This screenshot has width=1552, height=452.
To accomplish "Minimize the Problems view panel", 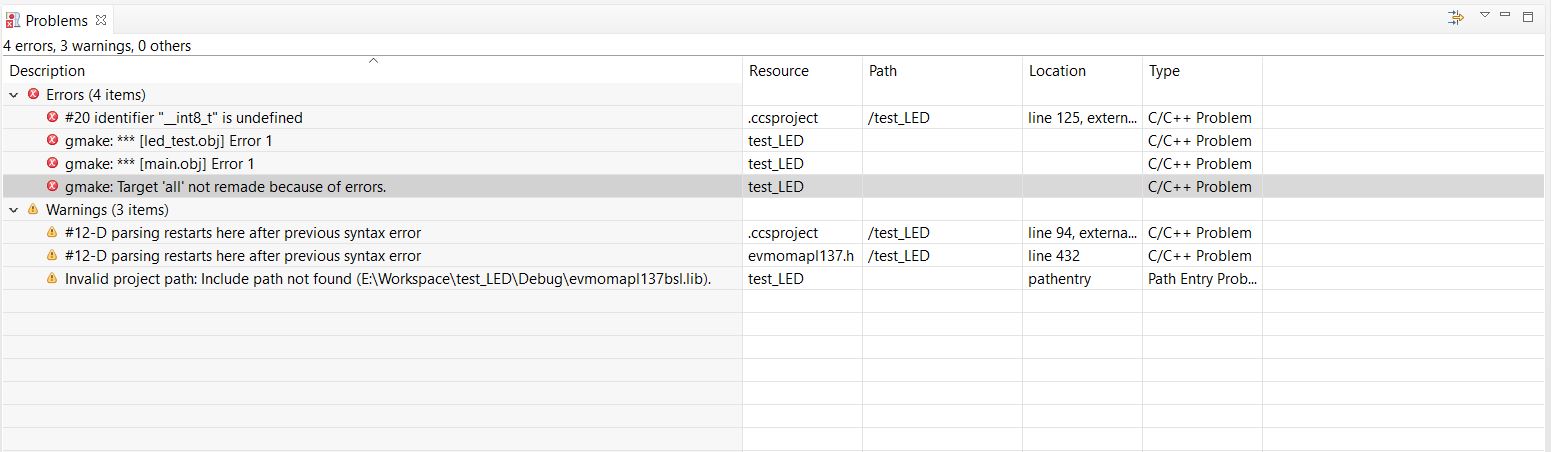I will pyautogui.click(x=1505, y=15).
